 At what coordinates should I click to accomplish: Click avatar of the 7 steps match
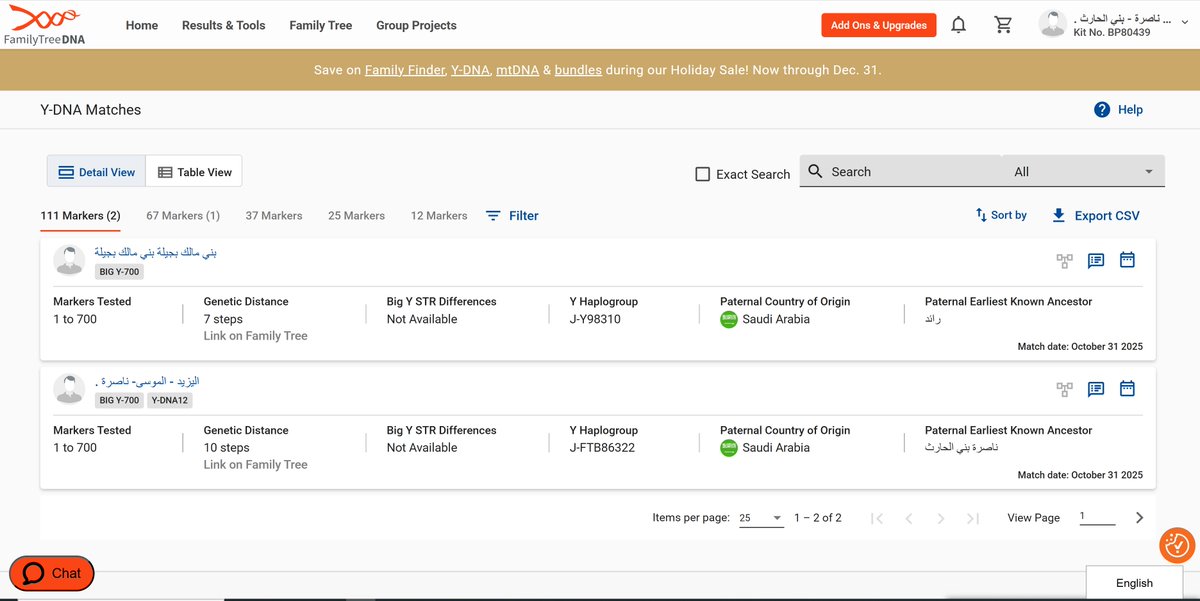[x=68, y=260]
